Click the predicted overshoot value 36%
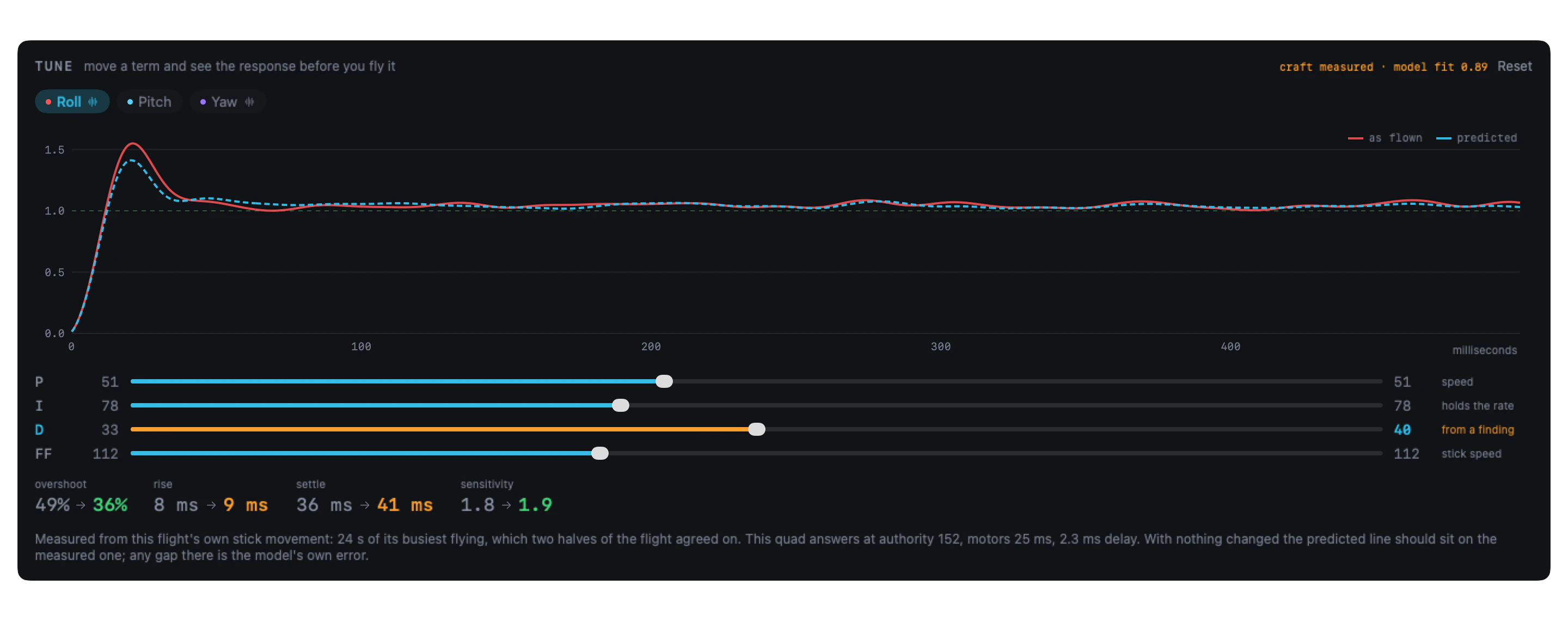The image size is (1568, 621). click(x=110, y=505)
